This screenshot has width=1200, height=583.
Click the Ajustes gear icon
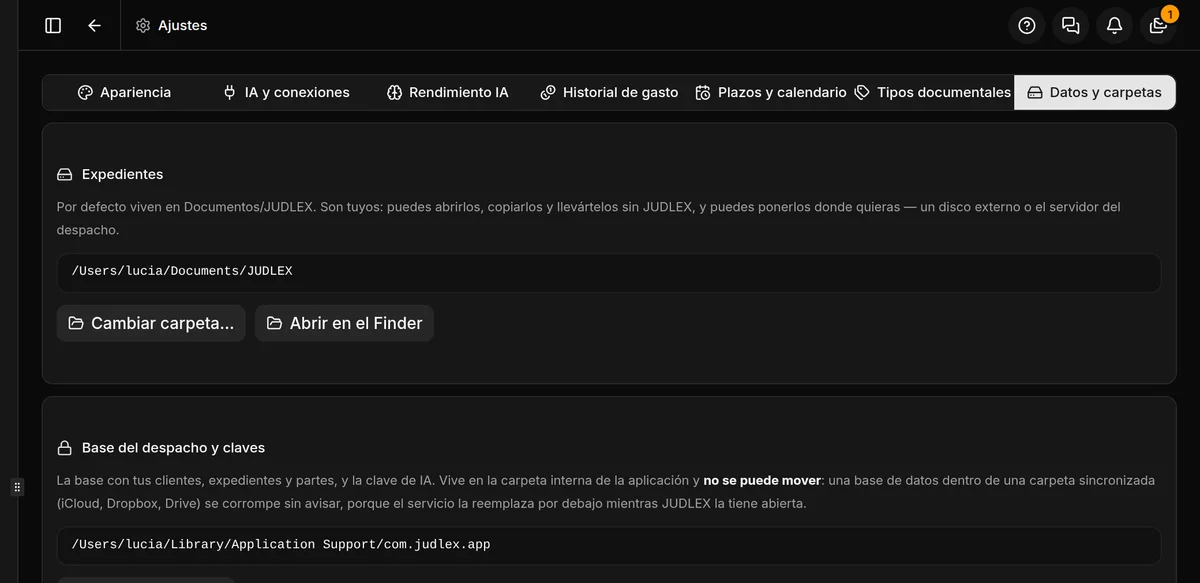pyautogui.click(x=143, y=25)
